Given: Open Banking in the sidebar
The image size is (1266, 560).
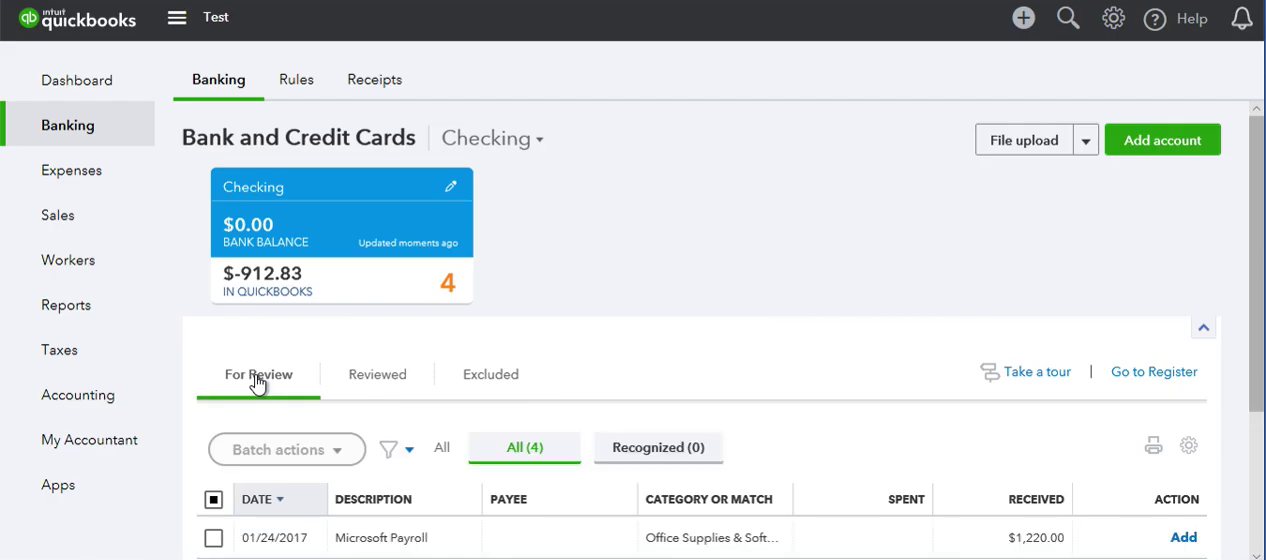Looking at the screenshot, I should [77, 125].
